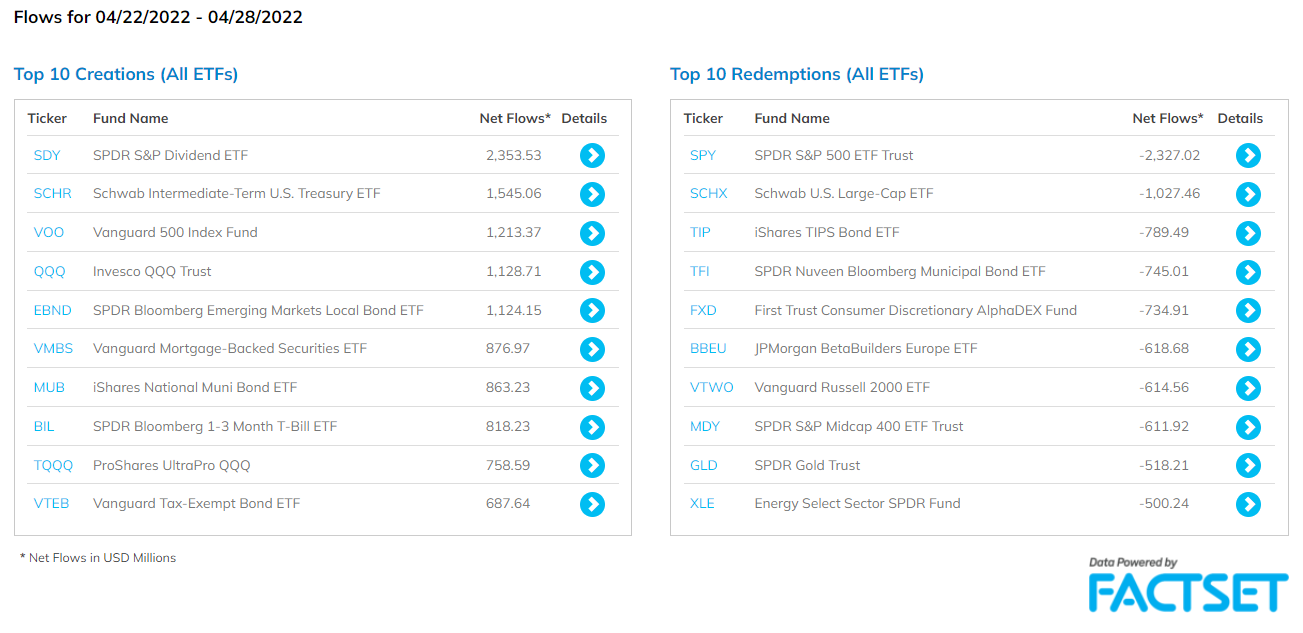Open details arrow for VMBS row
Screen dimensions: 1303x633
tap(593, 349)
